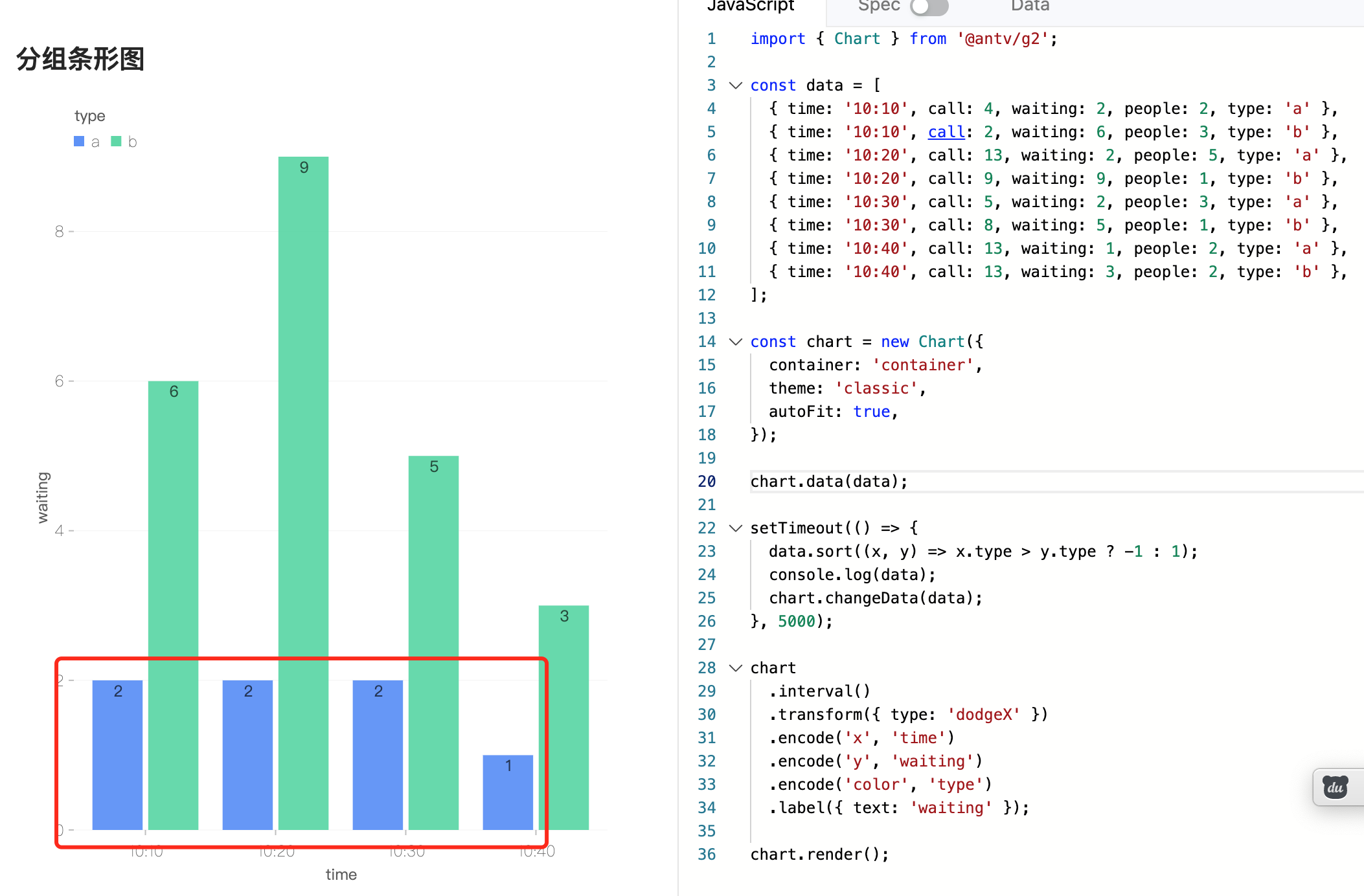Click the du bear assistant icon
This screenshot has height=896, width=1364.
(1334, 787)
